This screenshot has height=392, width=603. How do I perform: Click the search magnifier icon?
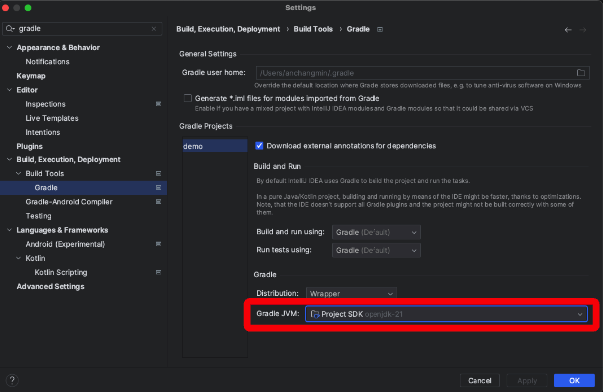10,29
